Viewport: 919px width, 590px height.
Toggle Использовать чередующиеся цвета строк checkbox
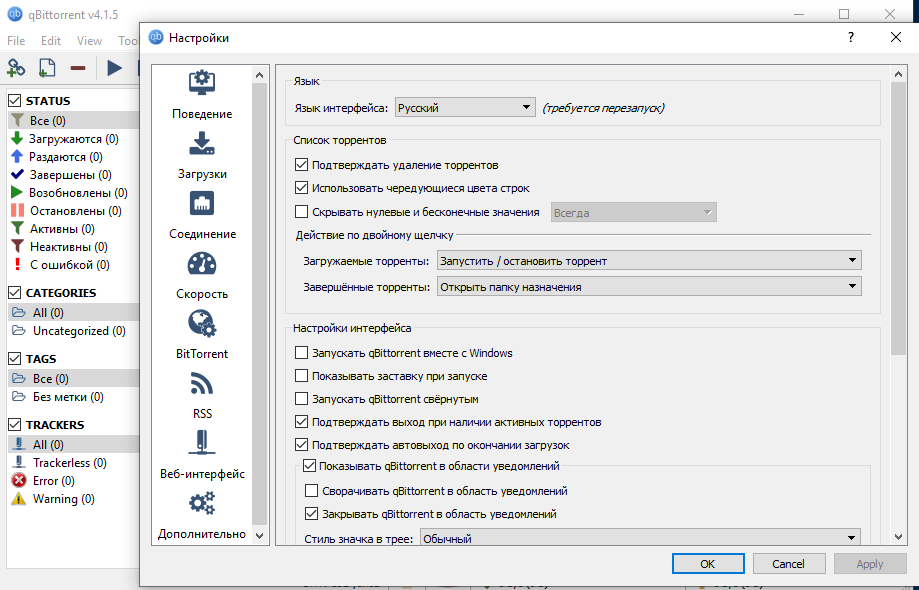pyautogui.click(x=301, y=187)
